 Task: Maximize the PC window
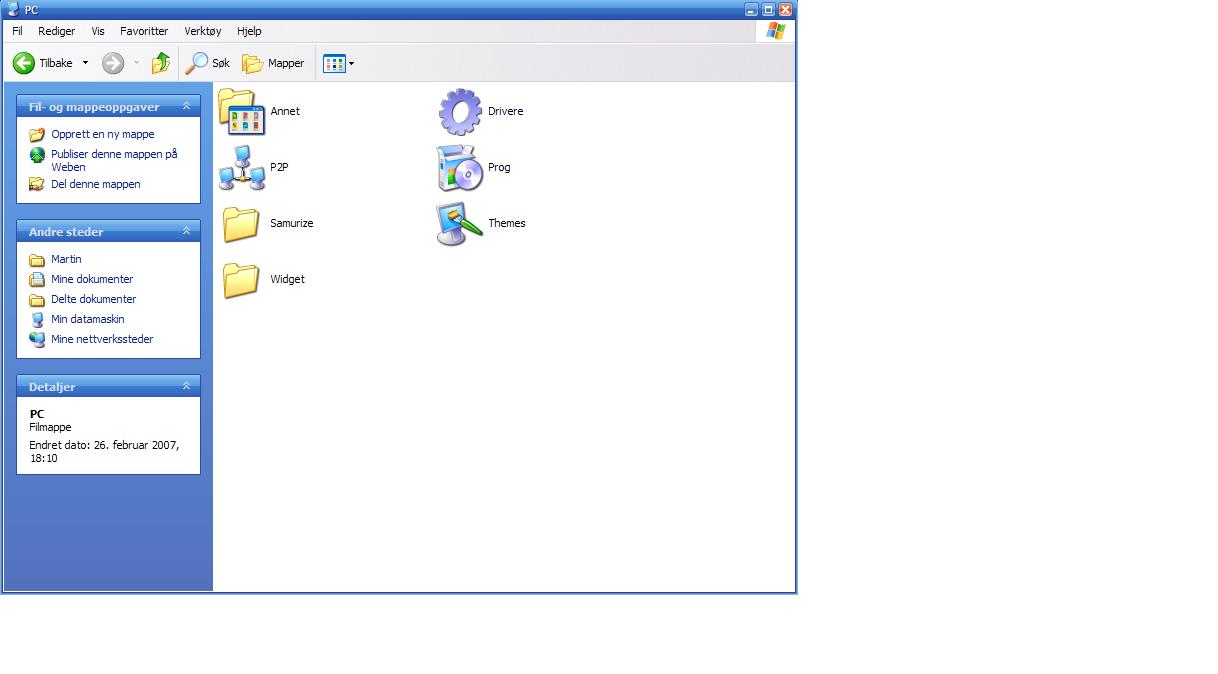point(768,9)
